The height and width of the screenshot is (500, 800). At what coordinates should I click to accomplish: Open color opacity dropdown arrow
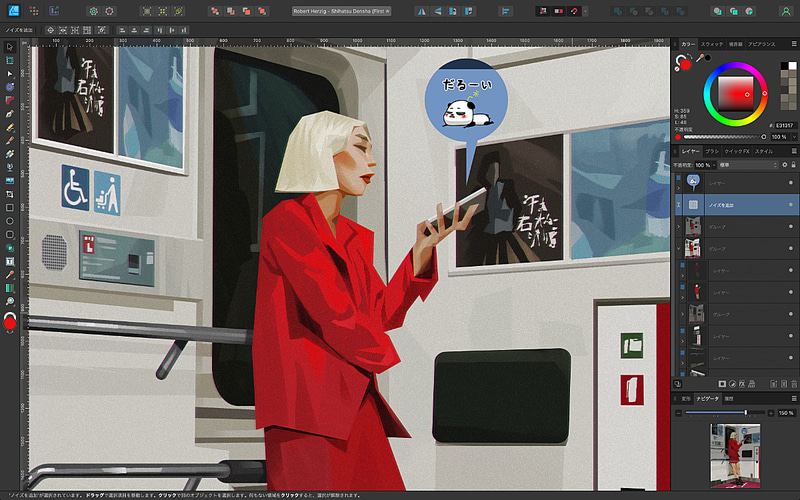[794, 137]
